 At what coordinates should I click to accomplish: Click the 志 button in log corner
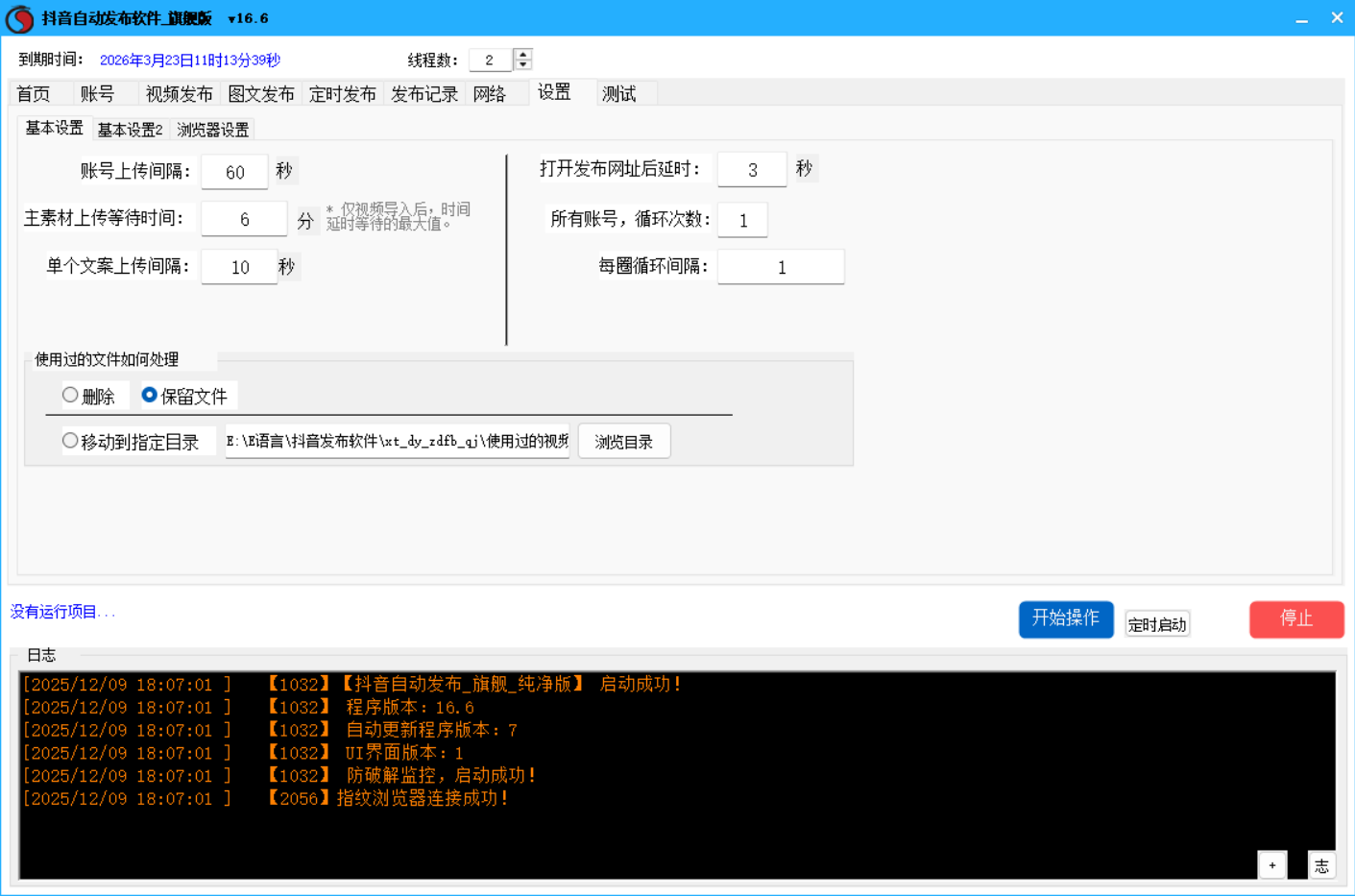point(1321,864)
